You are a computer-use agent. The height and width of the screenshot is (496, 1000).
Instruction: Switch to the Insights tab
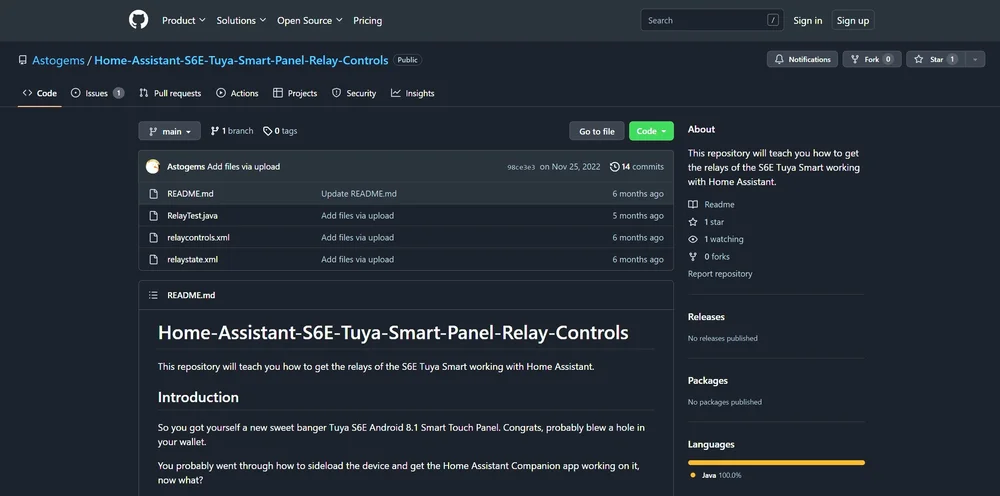413,93
